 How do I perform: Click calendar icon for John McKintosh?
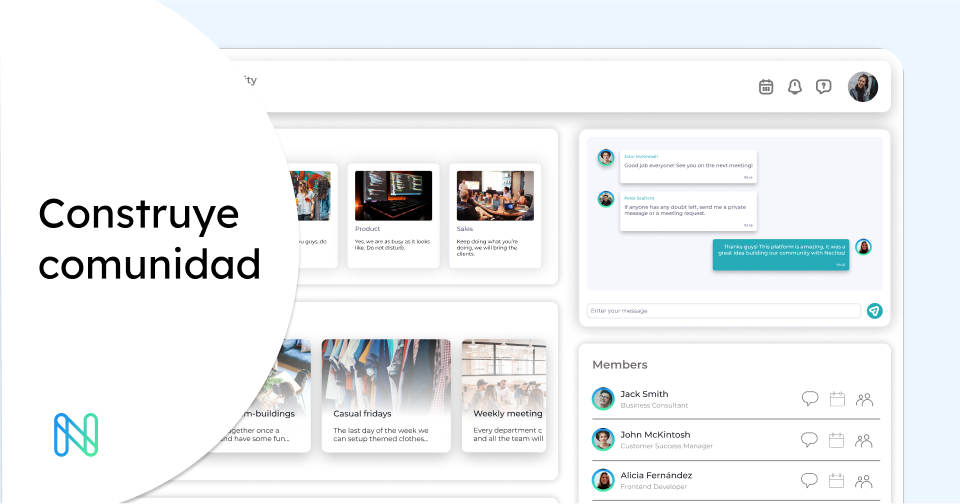pos(837,440)
